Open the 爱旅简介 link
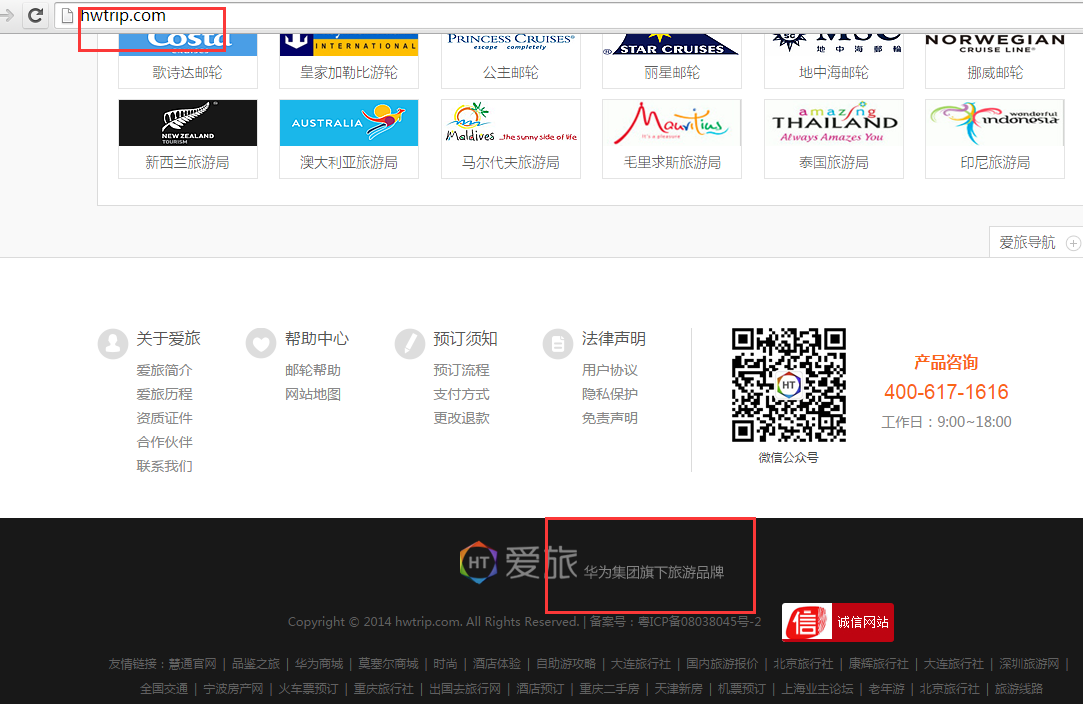Screen dimensions: 1083x704 click(x=164, y=370)
